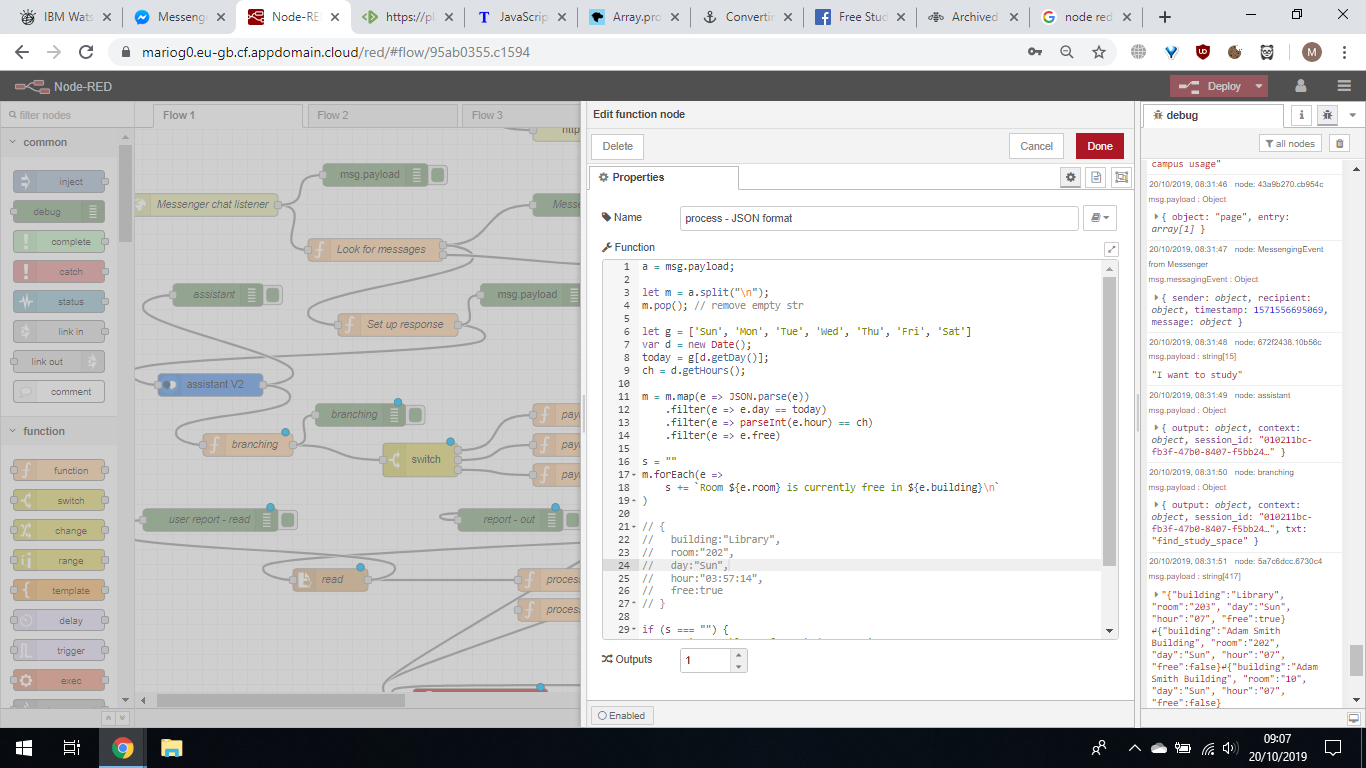Open node description document icon
The width and height of the screenshot is (1366, 768).
click(1096, 177)
